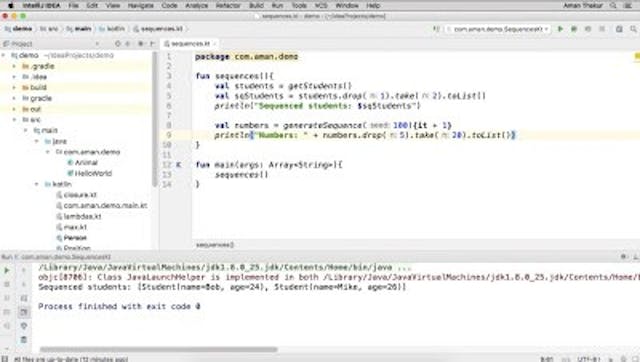Screen dimensions: 640x362
Task: Click the 'Process finished with exit code 0' output line
Action: pos(119,306)
